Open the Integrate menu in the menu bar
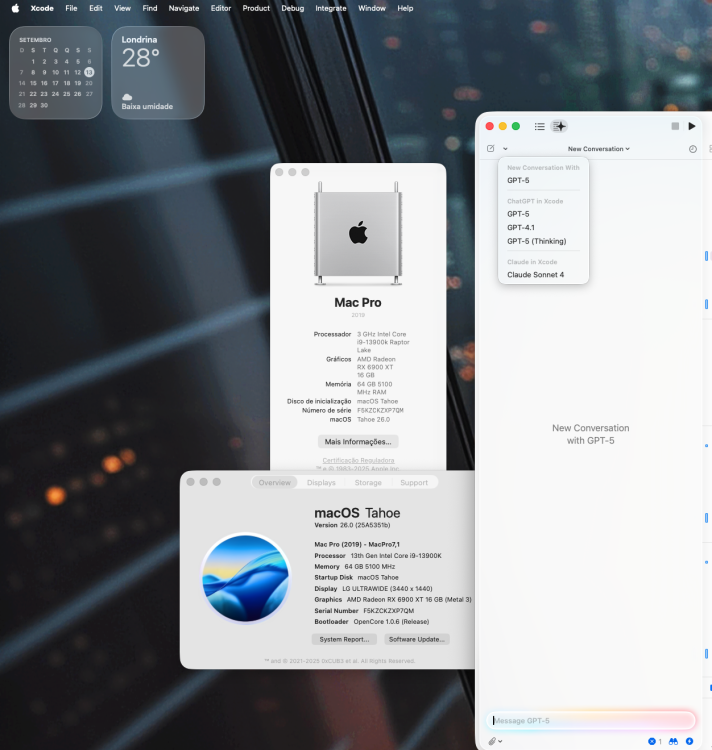 [x=331, y=8]
